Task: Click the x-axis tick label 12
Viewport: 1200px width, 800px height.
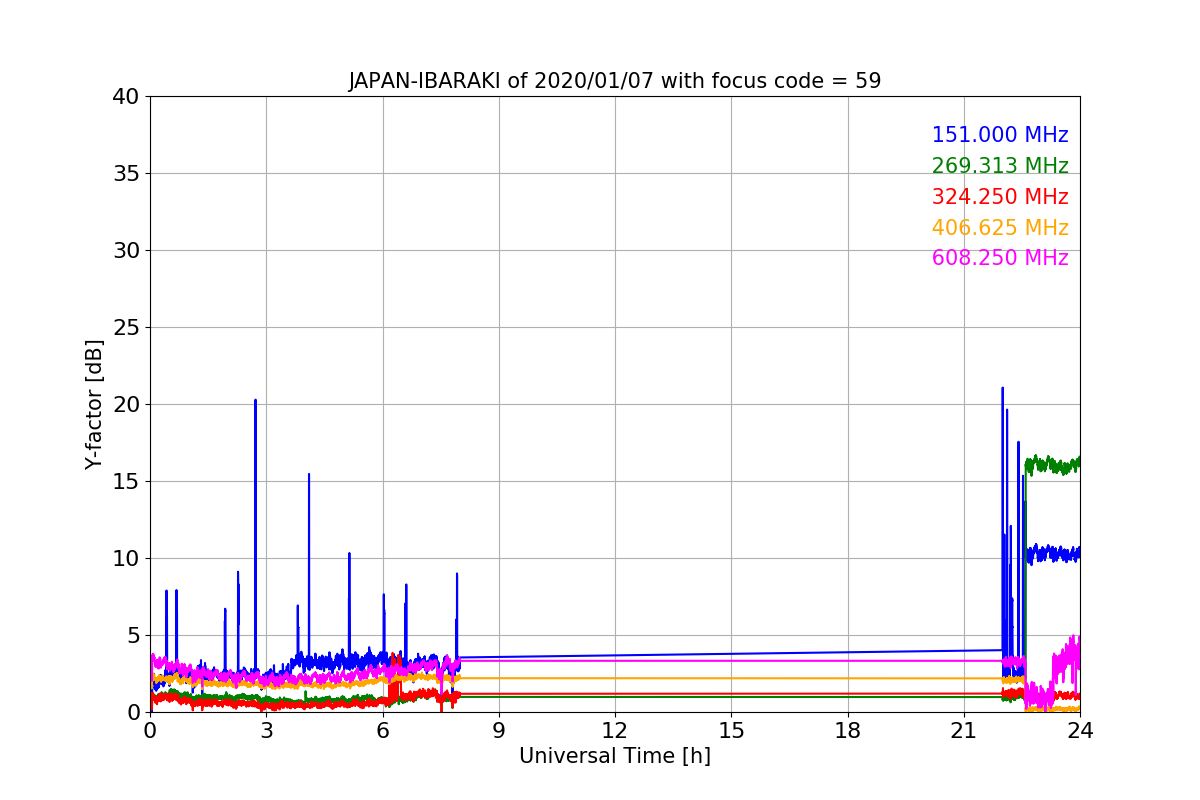Action: pos(615,730)
